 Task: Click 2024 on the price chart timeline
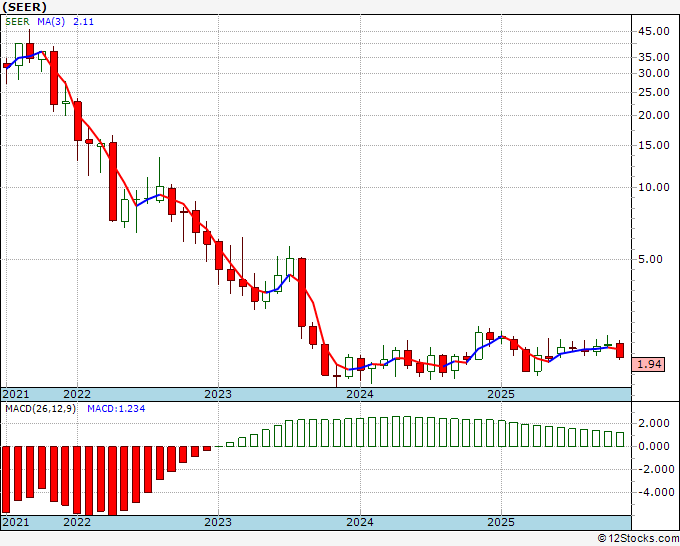[360, 394]
